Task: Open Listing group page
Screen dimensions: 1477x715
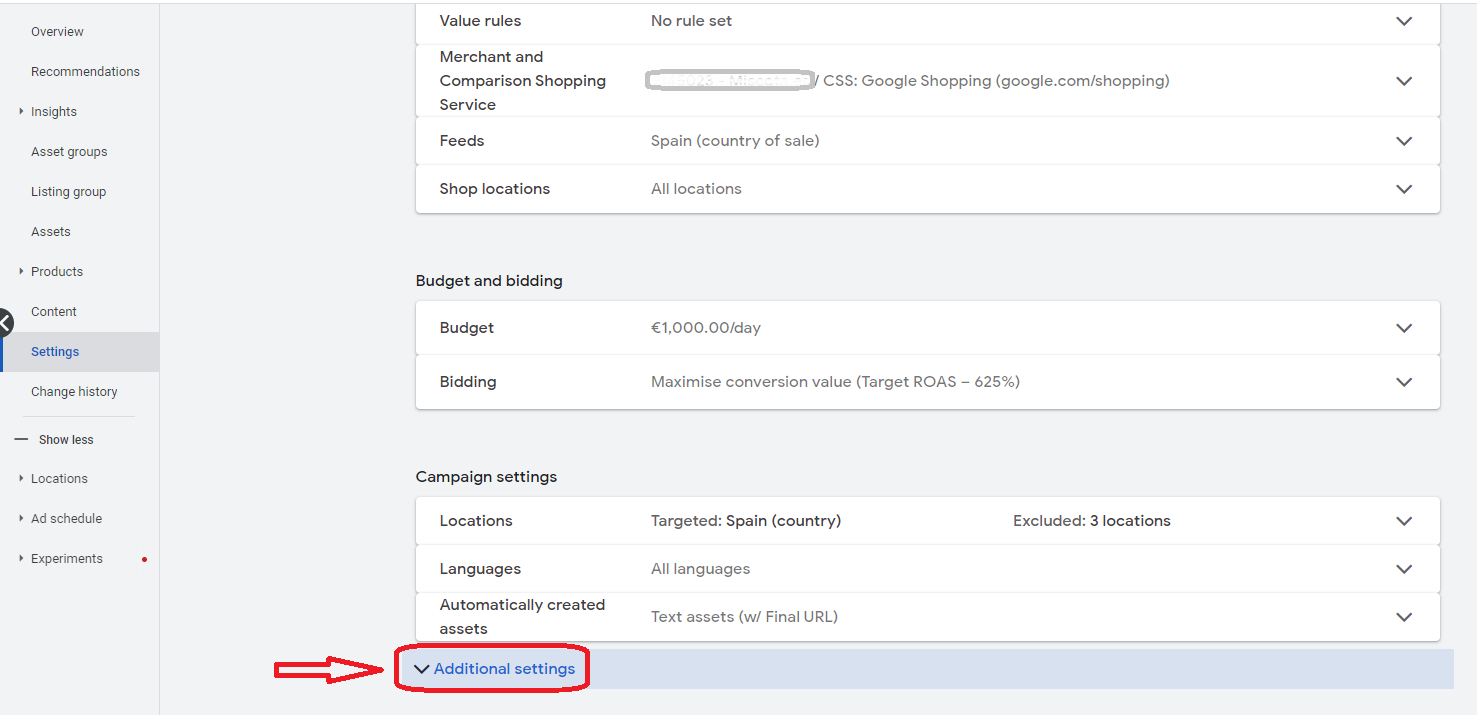Action: click(68, 192)
